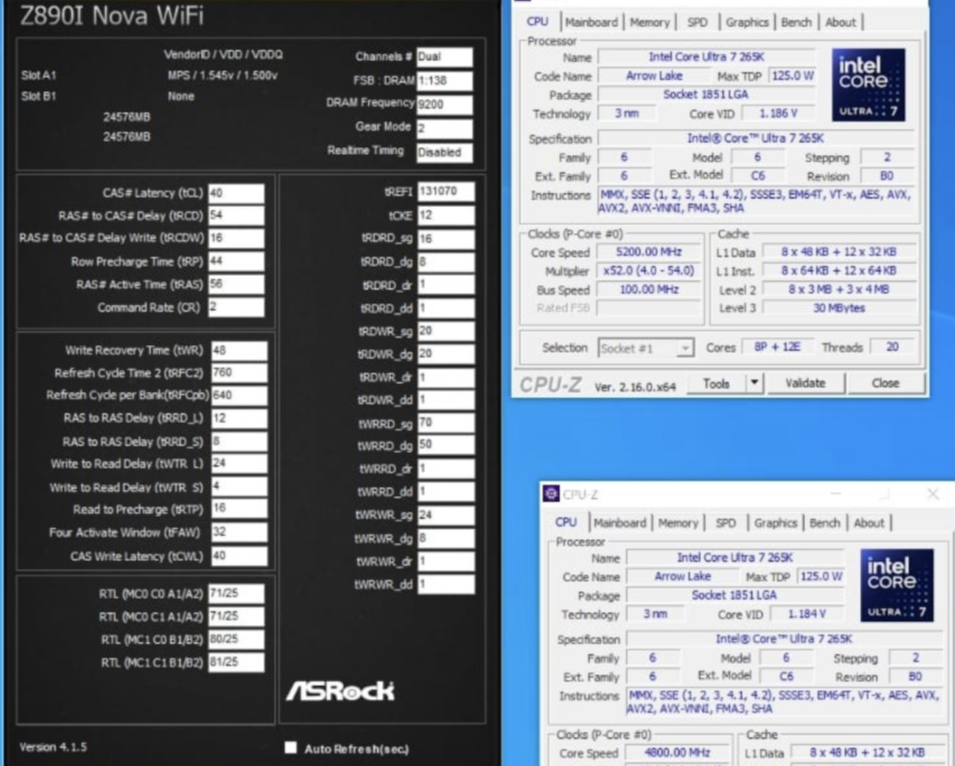Click the Validate button in upper CPU-Z

805,383
